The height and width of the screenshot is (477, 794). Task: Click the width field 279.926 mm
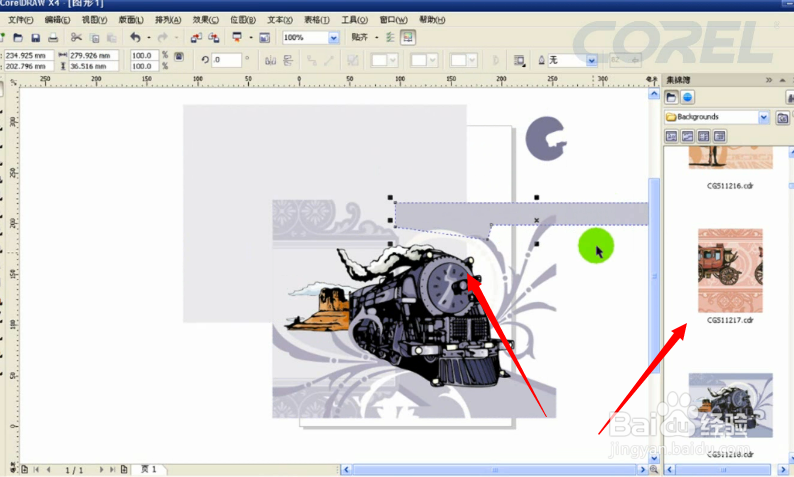(93, 55)
